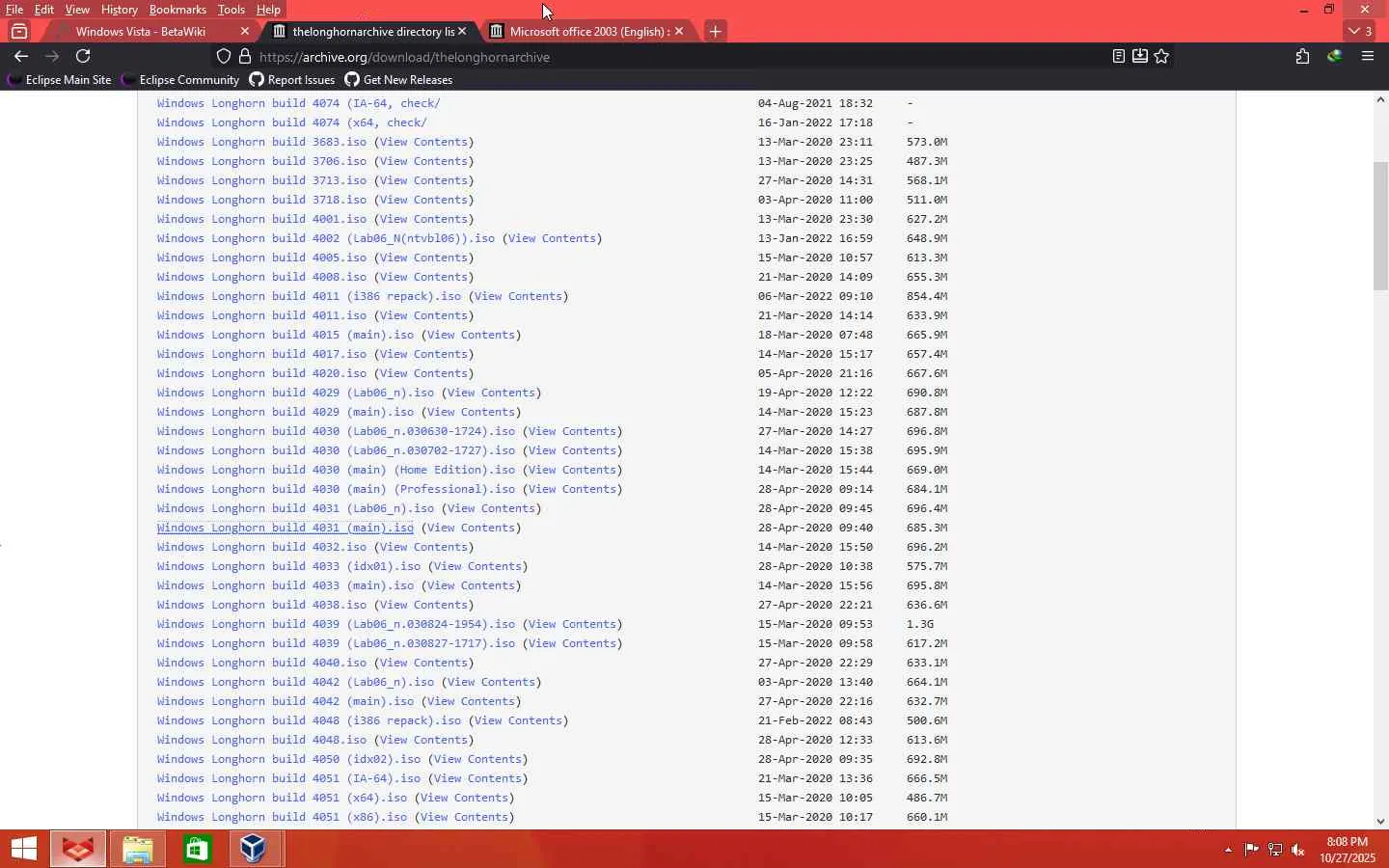Viewport: 1389px width, 868px height.
Task: Open the View menu
Action: click(77, 10)
